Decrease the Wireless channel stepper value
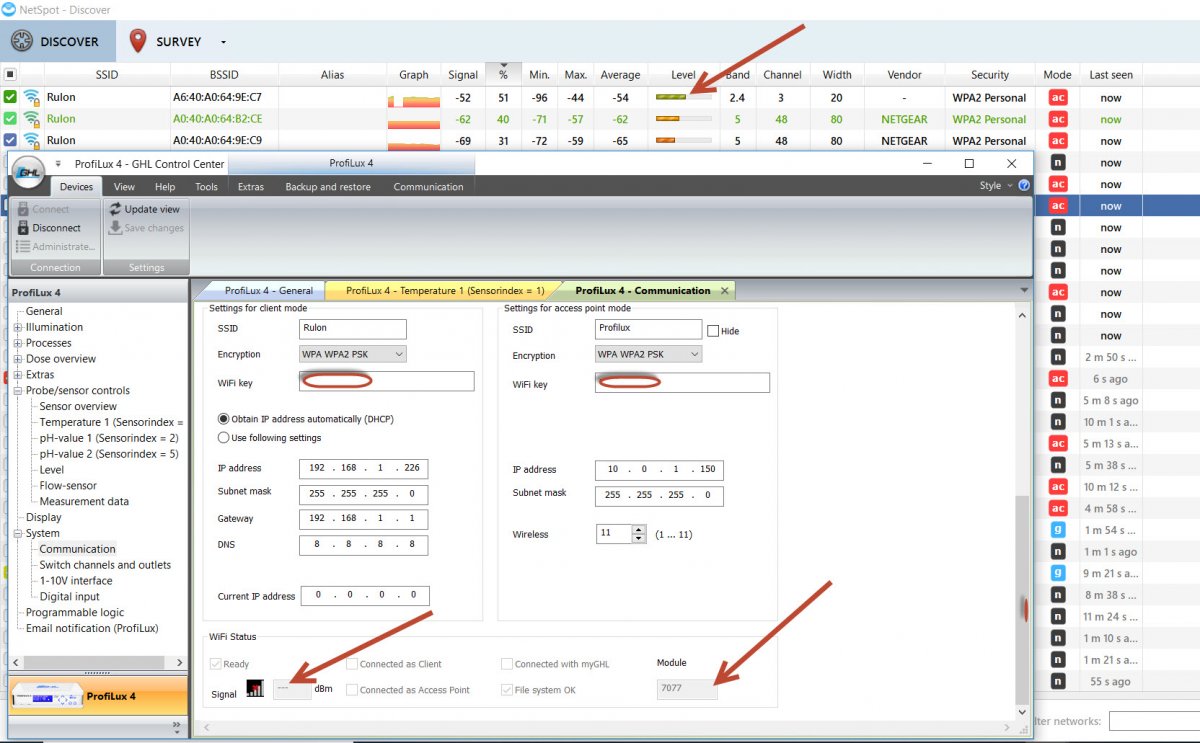1200x743 pixels. pyautogui.click(x=639, y=539)
